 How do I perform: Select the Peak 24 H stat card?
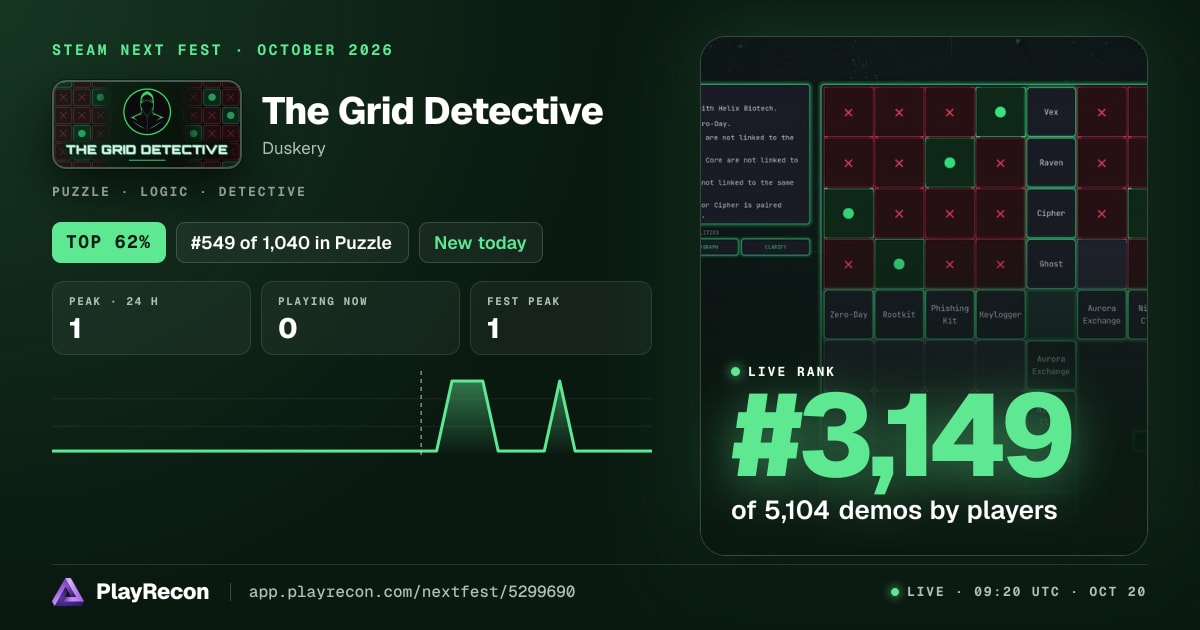pos(151,318)
